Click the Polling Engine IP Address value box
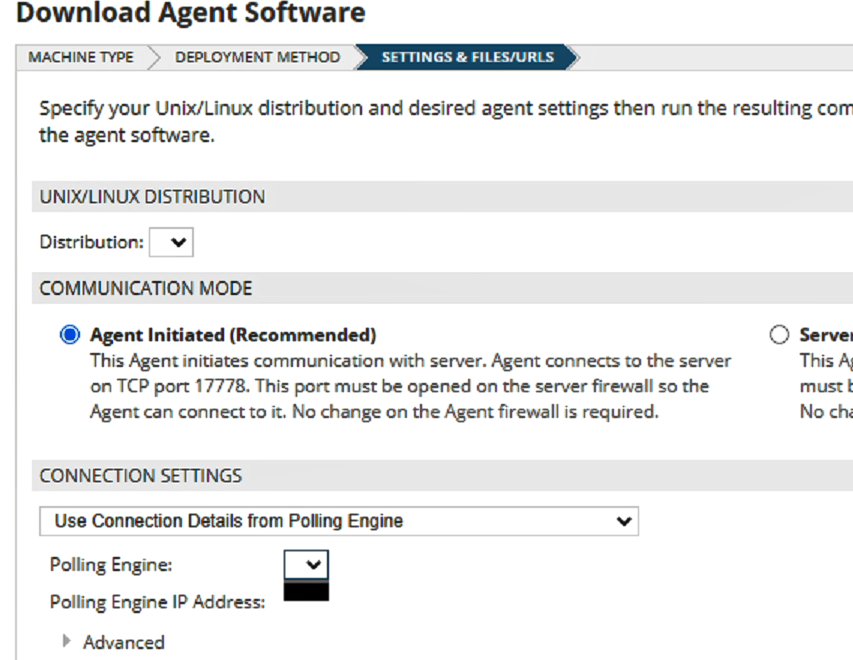Image resolution: width=853 pixels, height=660 pixels. click(x=306, y=591)
